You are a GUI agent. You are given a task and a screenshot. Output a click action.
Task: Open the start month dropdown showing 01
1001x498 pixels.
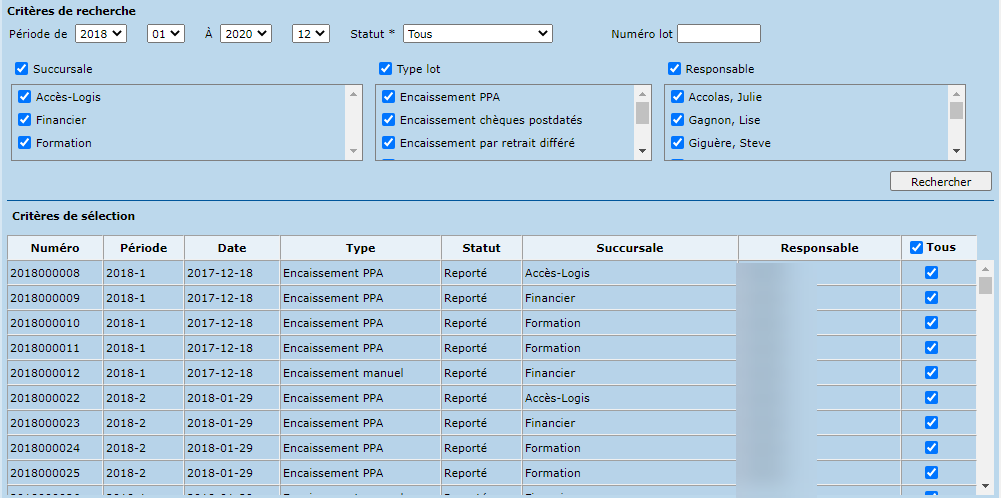pyautogui.click(x=166, y=34)
